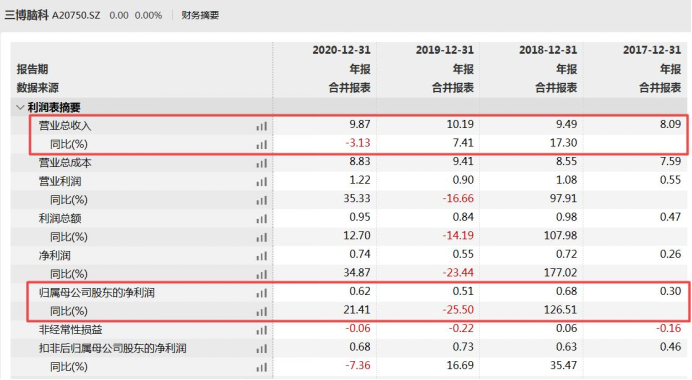The width and height of the screenshot is (692, 380).
Task: Click the 9.87 revenue value for 2020
Action: (360, 124)
